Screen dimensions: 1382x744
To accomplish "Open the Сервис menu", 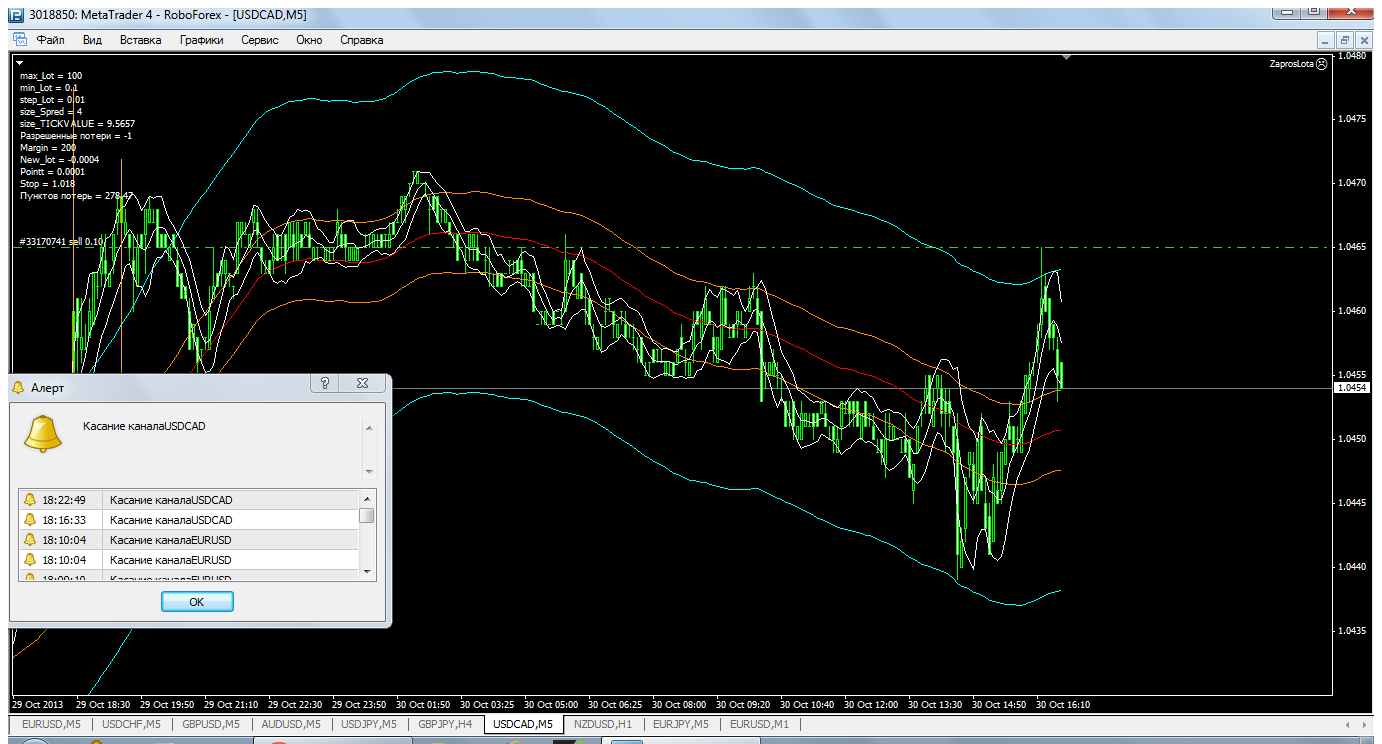I will point(260,40).
